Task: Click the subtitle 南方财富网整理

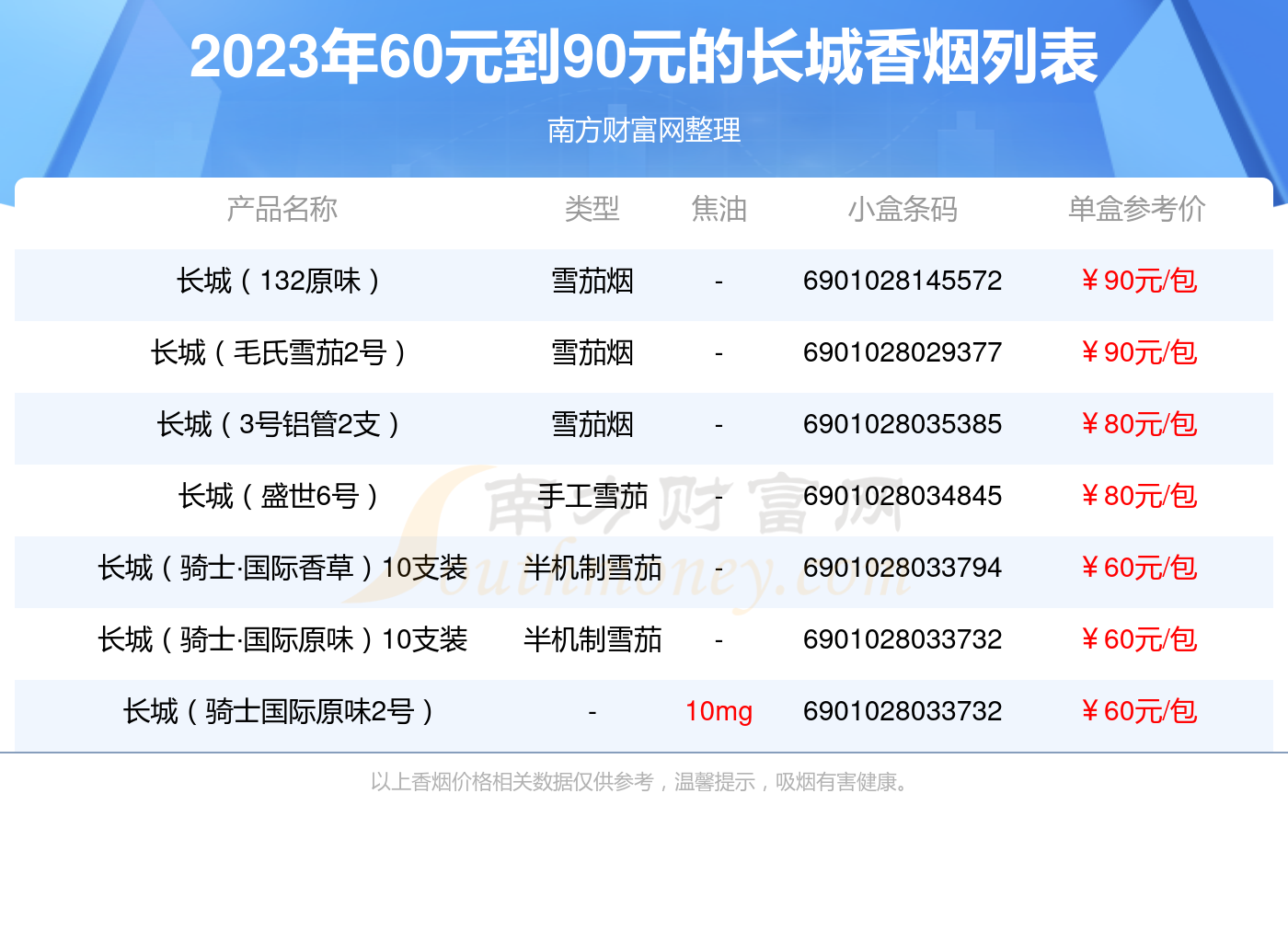Action: [x=644, y=131]
